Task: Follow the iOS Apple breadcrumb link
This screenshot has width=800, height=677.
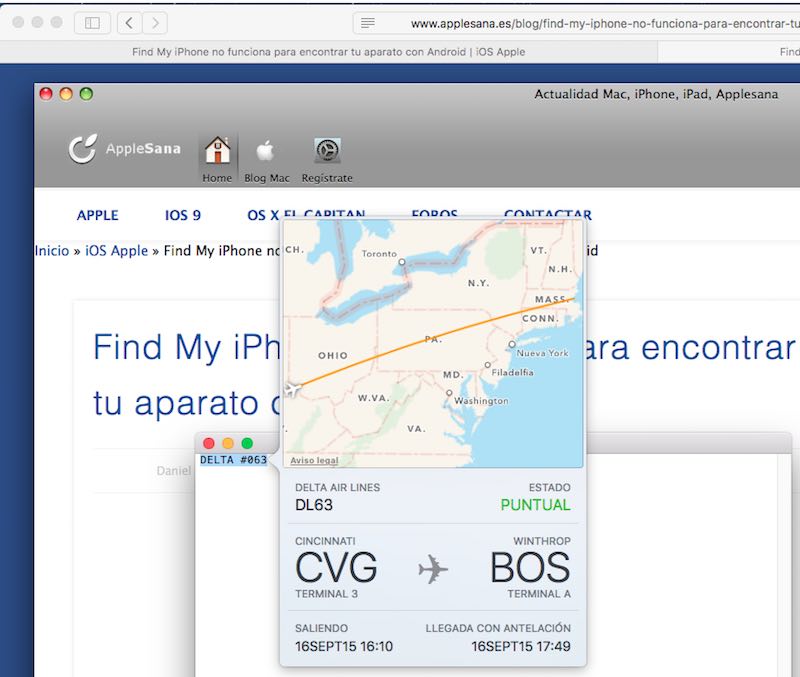Action: 116,250
